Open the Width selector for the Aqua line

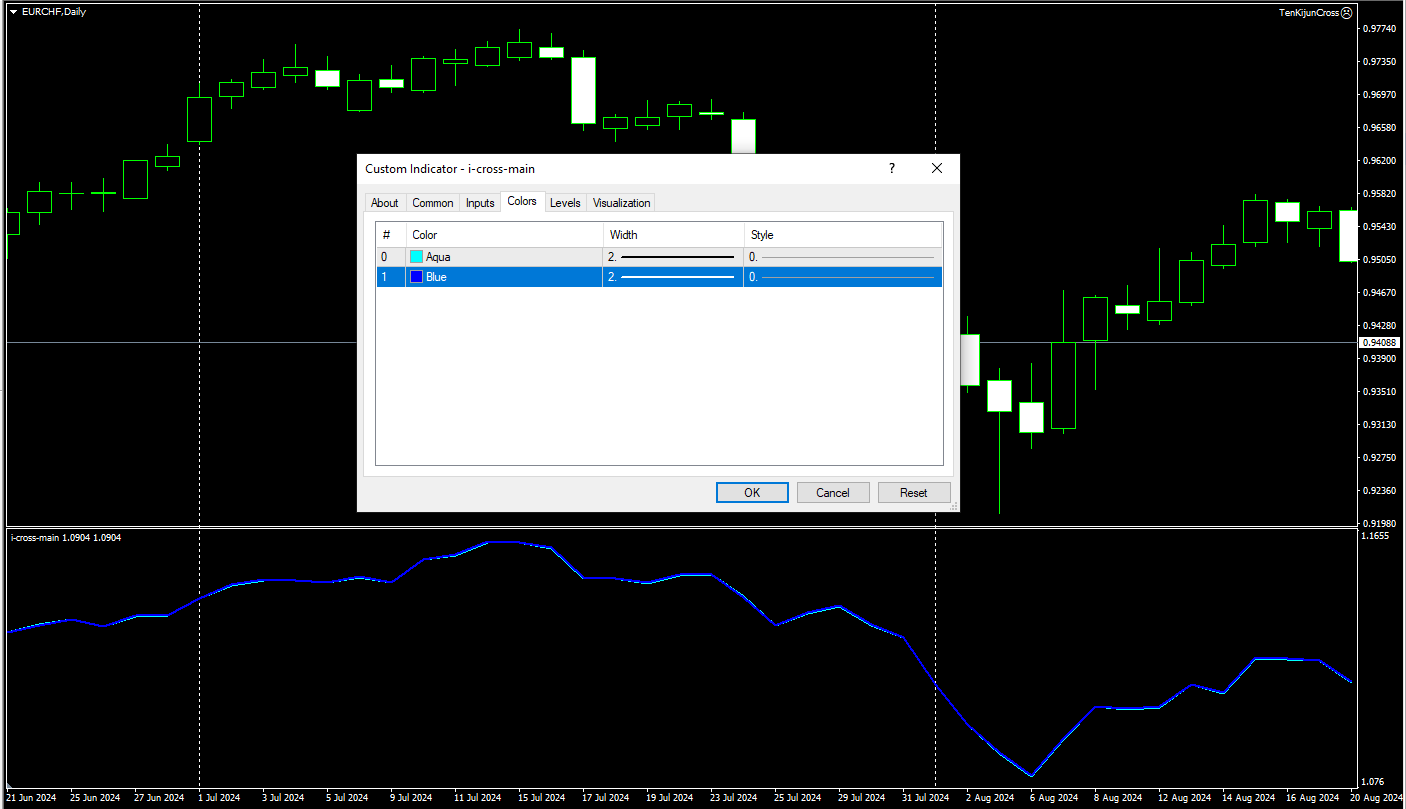[x=673, y=257]
